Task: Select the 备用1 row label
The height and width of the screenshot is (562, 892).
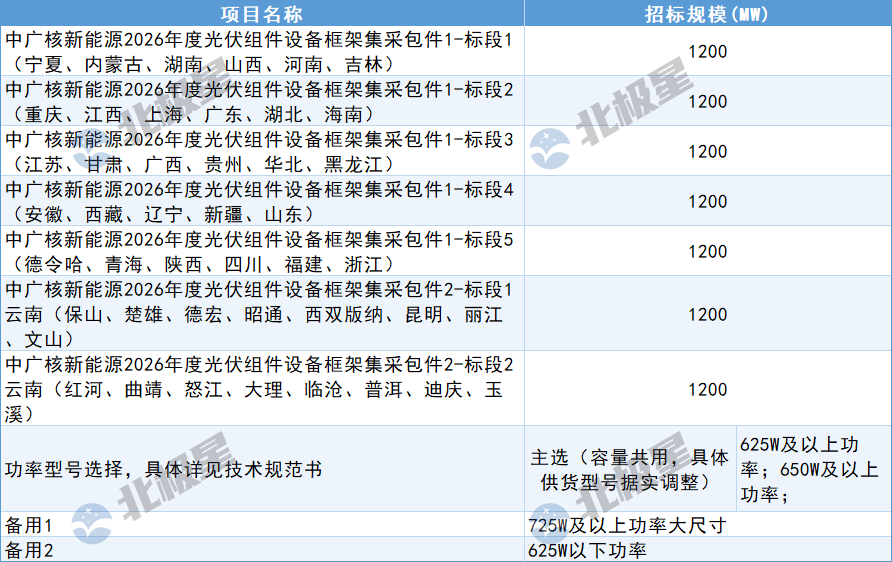Action: 261,525
